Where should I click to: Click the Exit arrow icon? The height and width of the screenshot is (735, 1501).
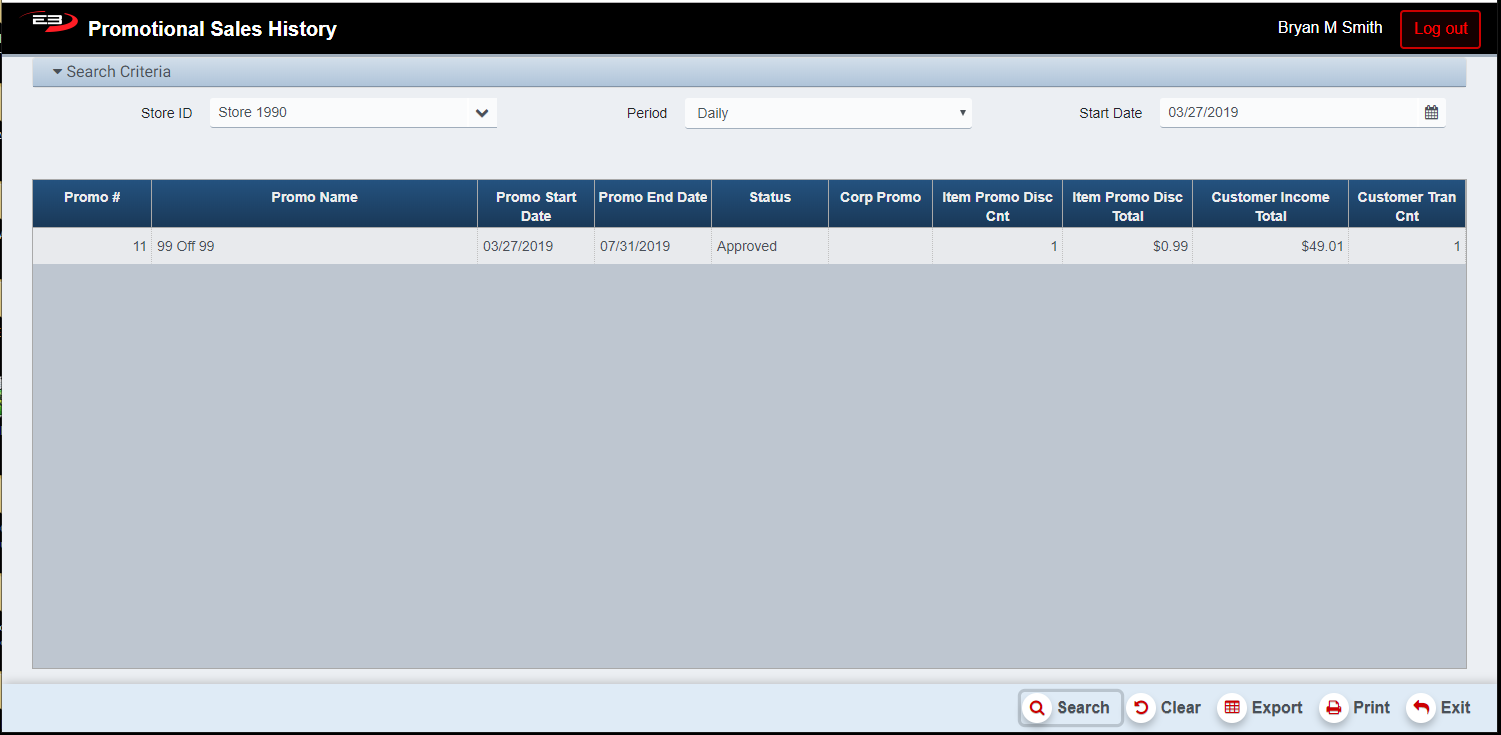pos(1420,708)
